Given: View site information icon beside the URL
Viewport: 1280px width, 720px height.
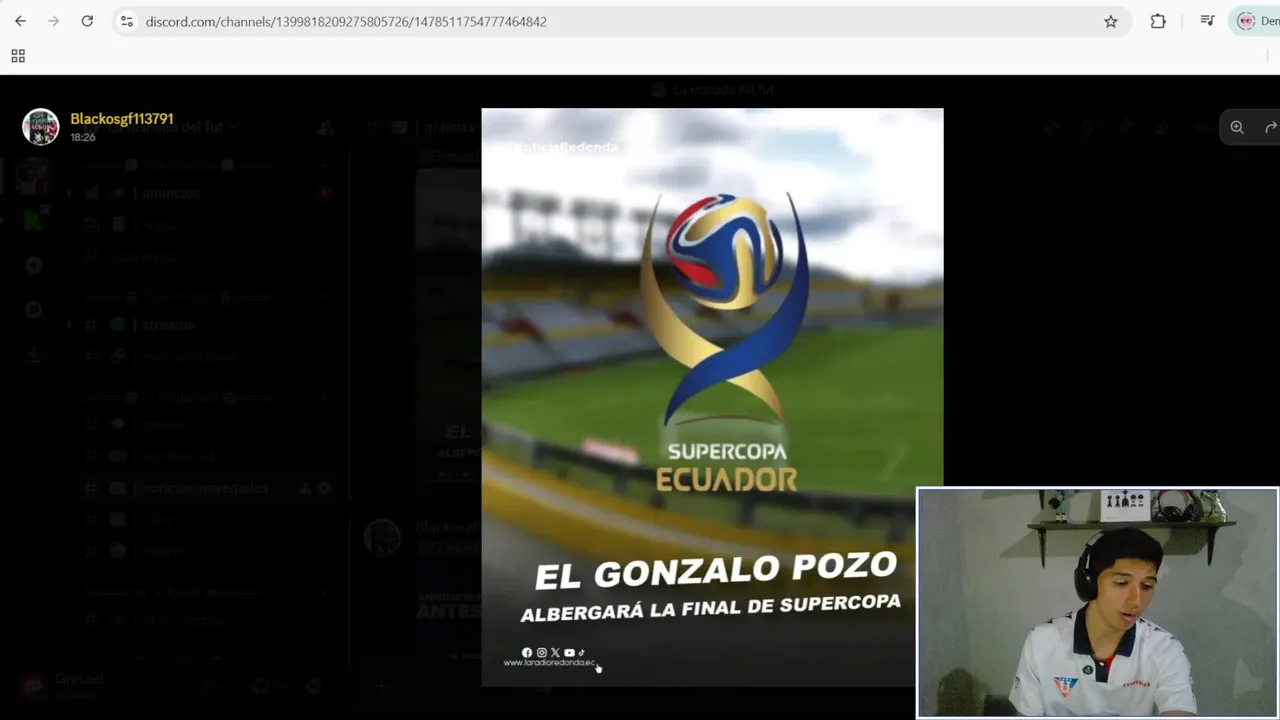Looking at the screenshot, I should point(126,21).
